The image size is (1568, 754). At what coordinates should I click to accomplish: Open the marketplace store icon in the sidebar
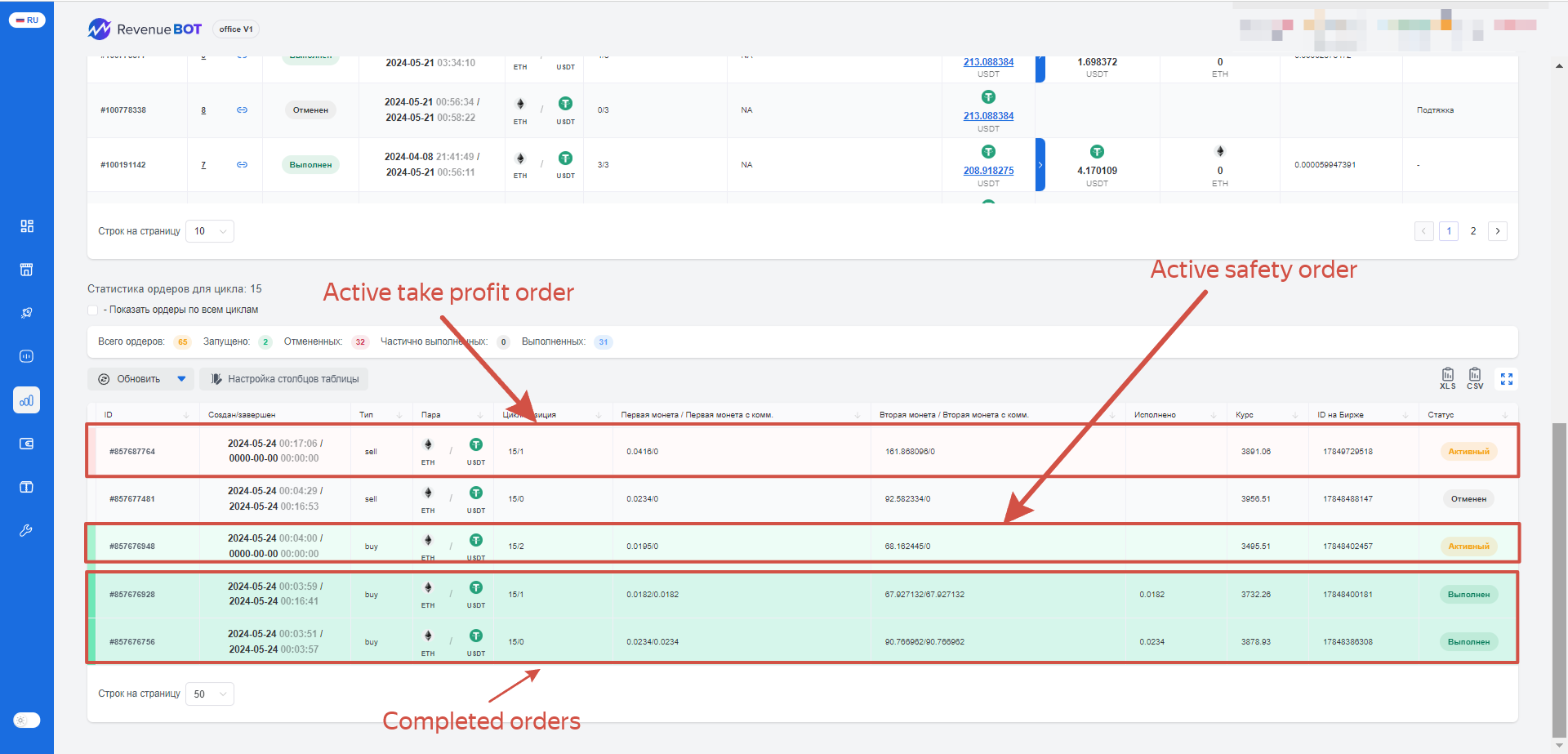pyautogui.click(x=27, y=270)
